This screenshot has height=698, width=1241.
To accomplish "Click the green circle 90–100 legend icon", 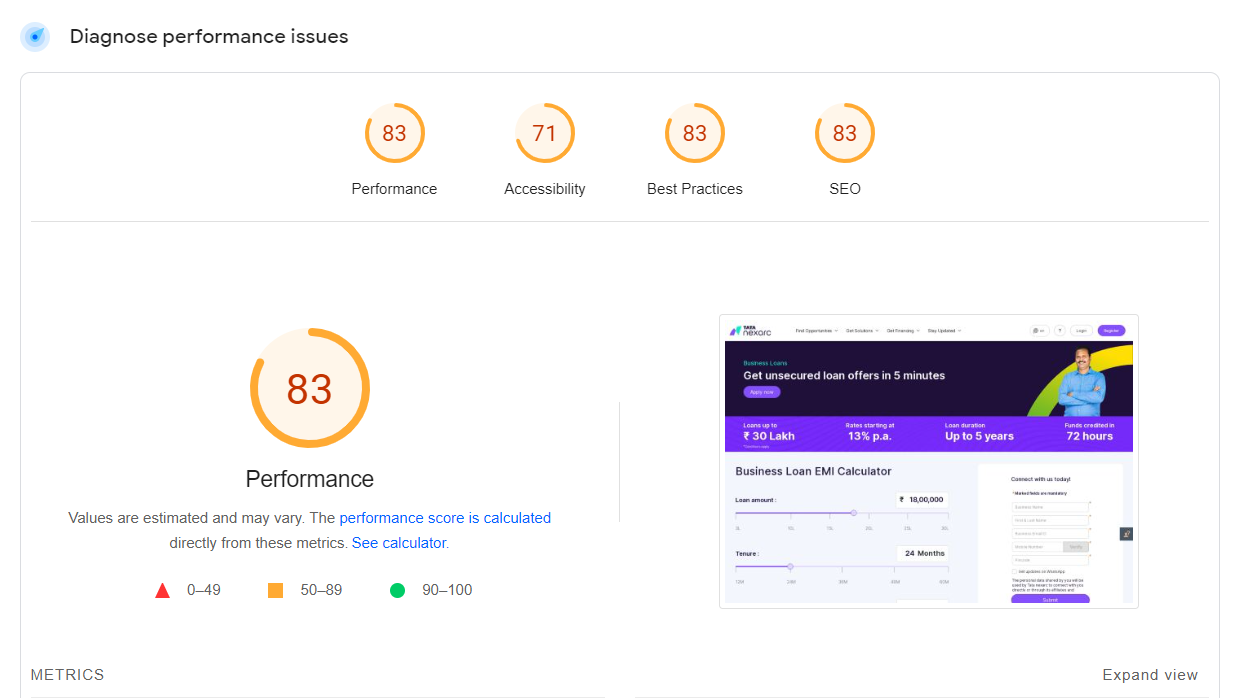I will pyautogui.click(x=397, y=590).
